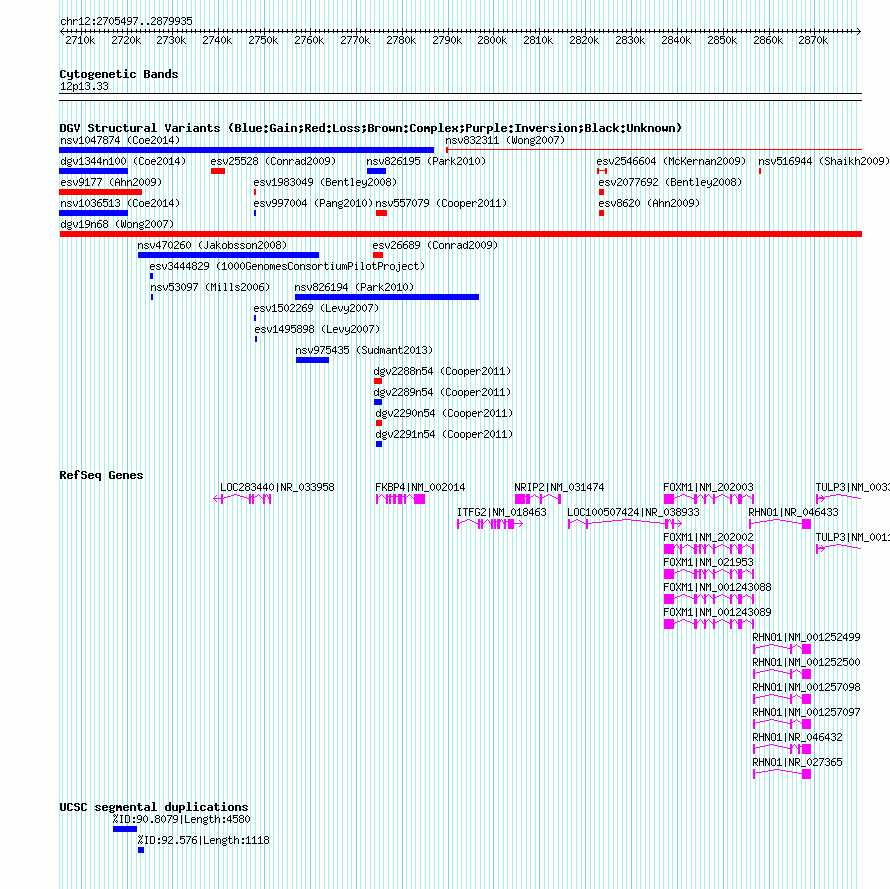This screenshot has width=890, height=889.
Task: Select the ITFG2|NM_018463 gene model glyph
Action: (x=490, y=524)
